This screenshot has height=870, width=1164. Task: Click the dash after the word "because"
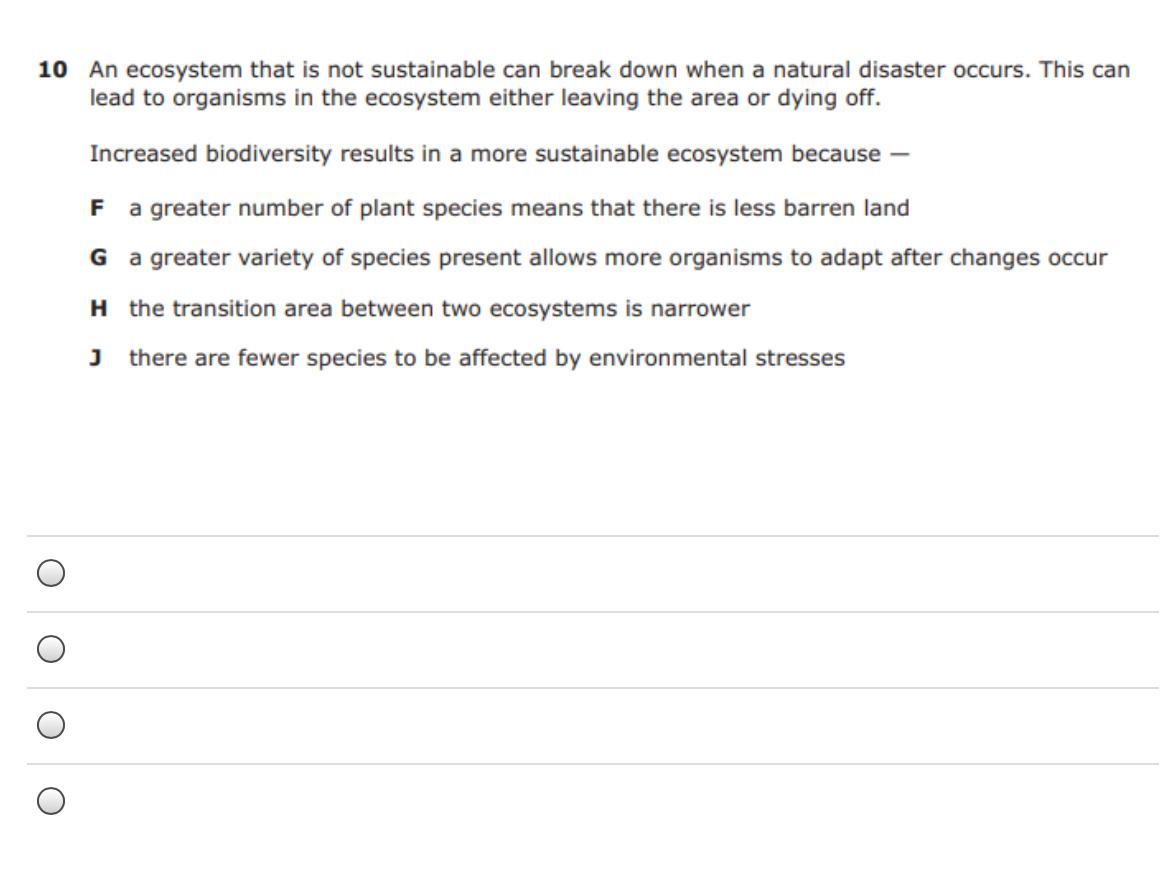[x=899, y=154]
